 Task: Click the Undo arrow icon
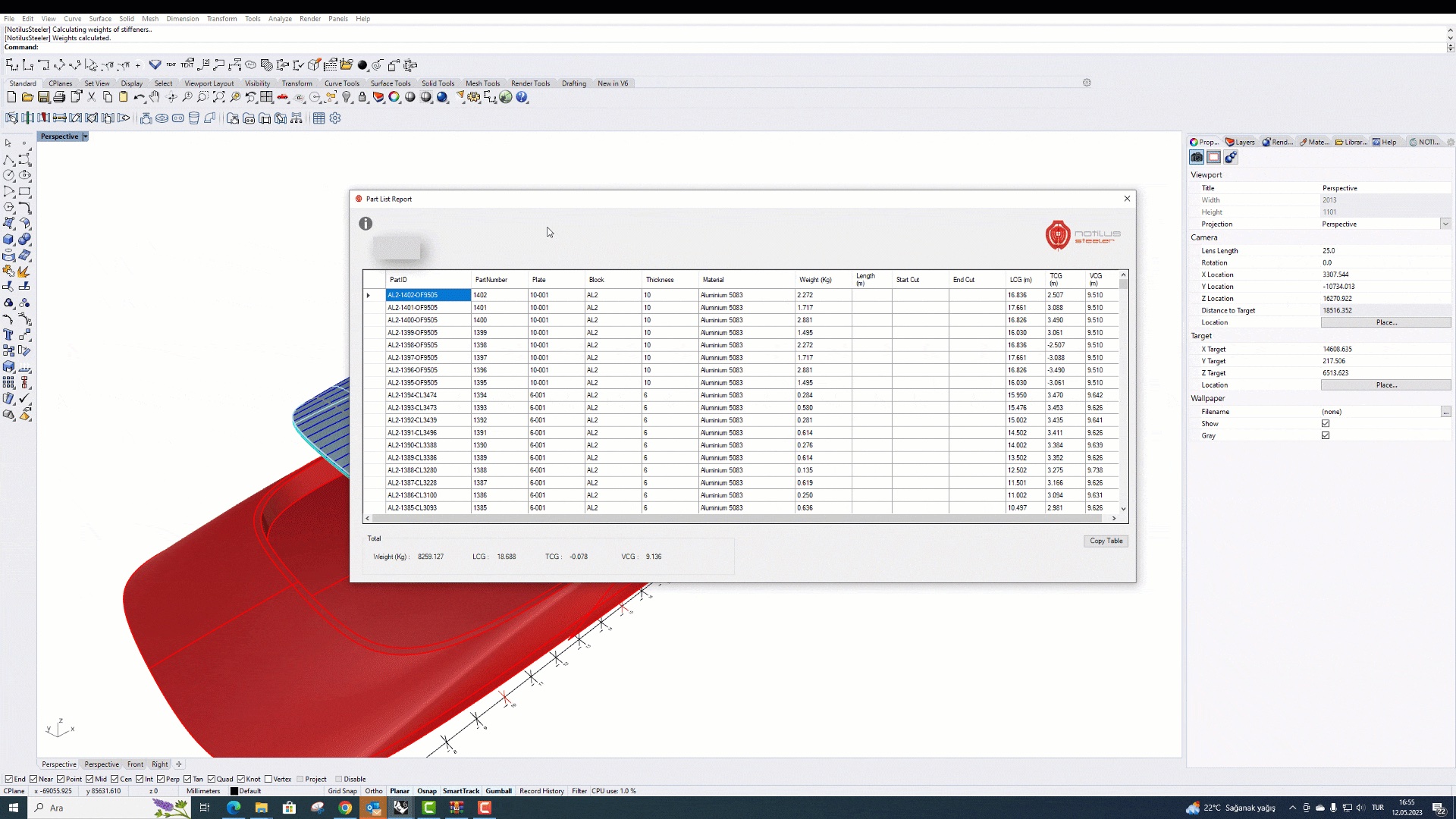139,97
